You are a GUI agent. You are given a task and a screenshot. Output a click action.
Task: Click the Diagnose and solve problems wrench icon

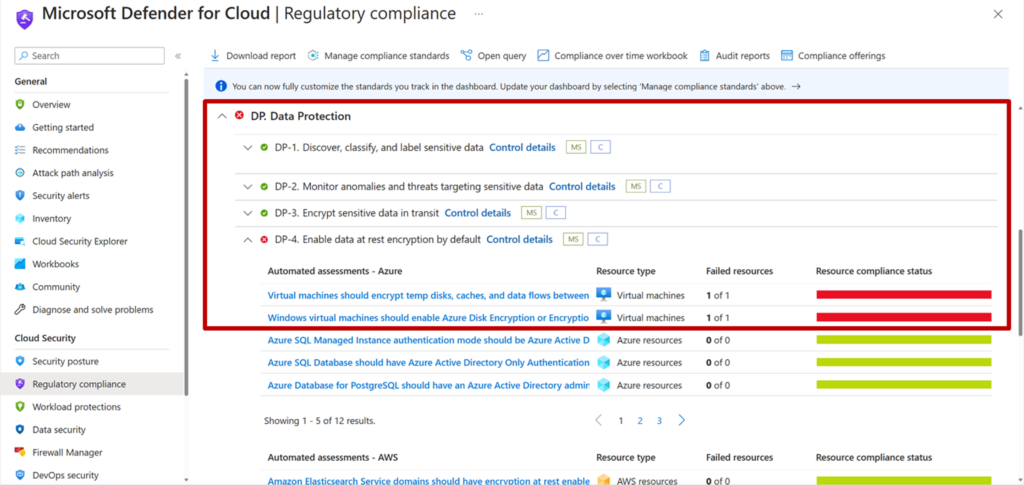click(20, 310)
